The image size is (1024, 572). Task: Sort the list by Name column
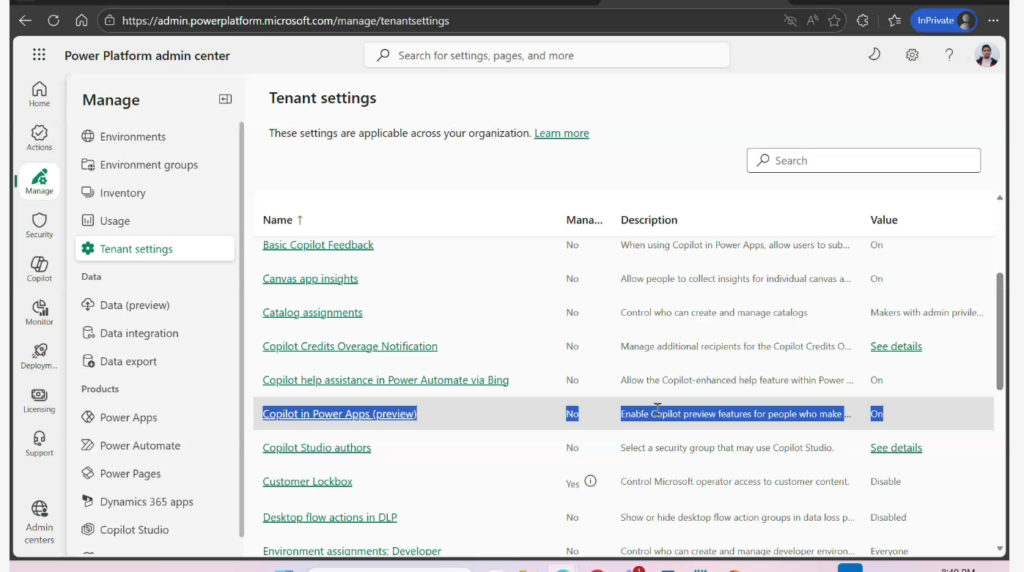(x=278, y=220)
